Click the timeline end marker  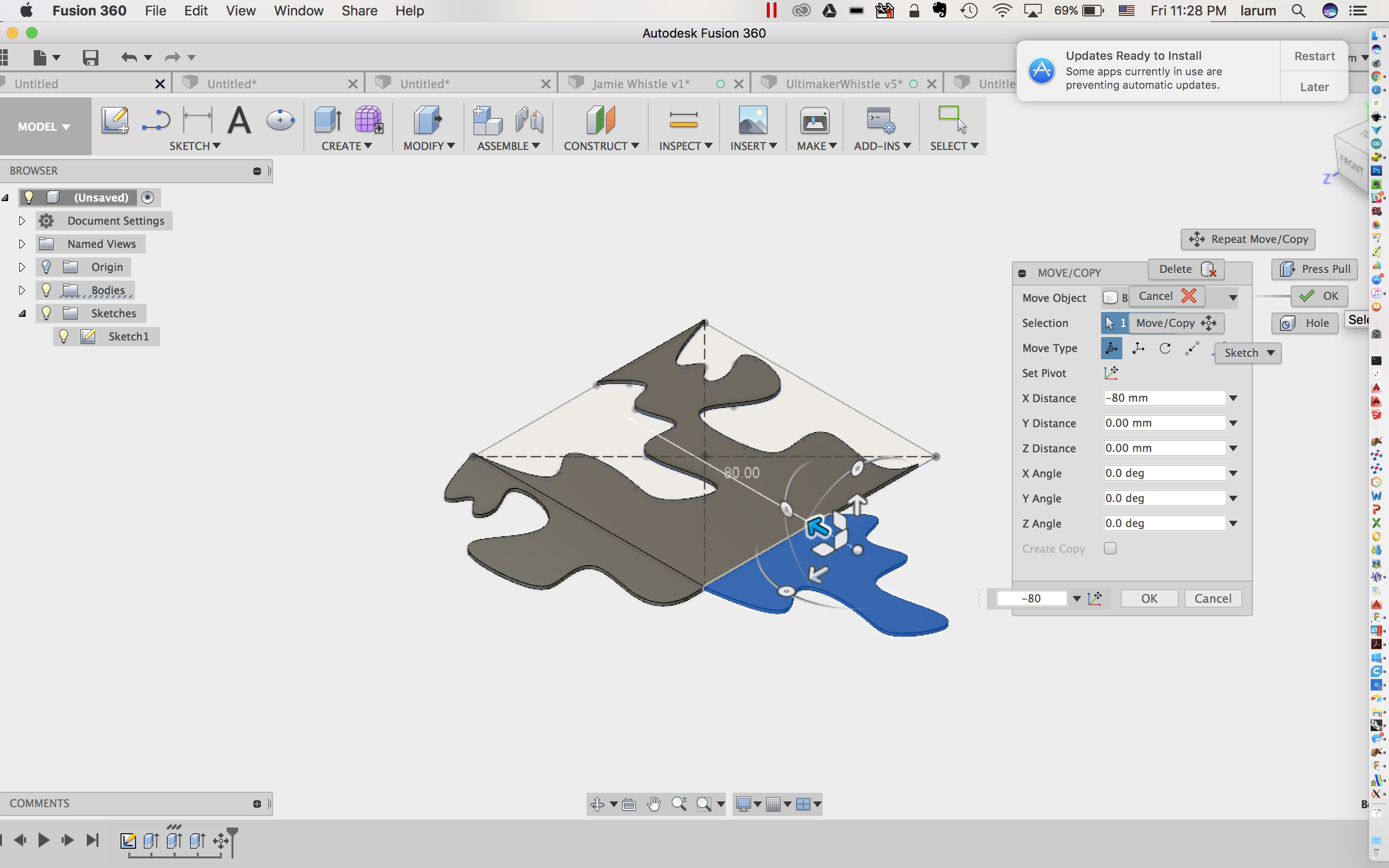(232, 842)
